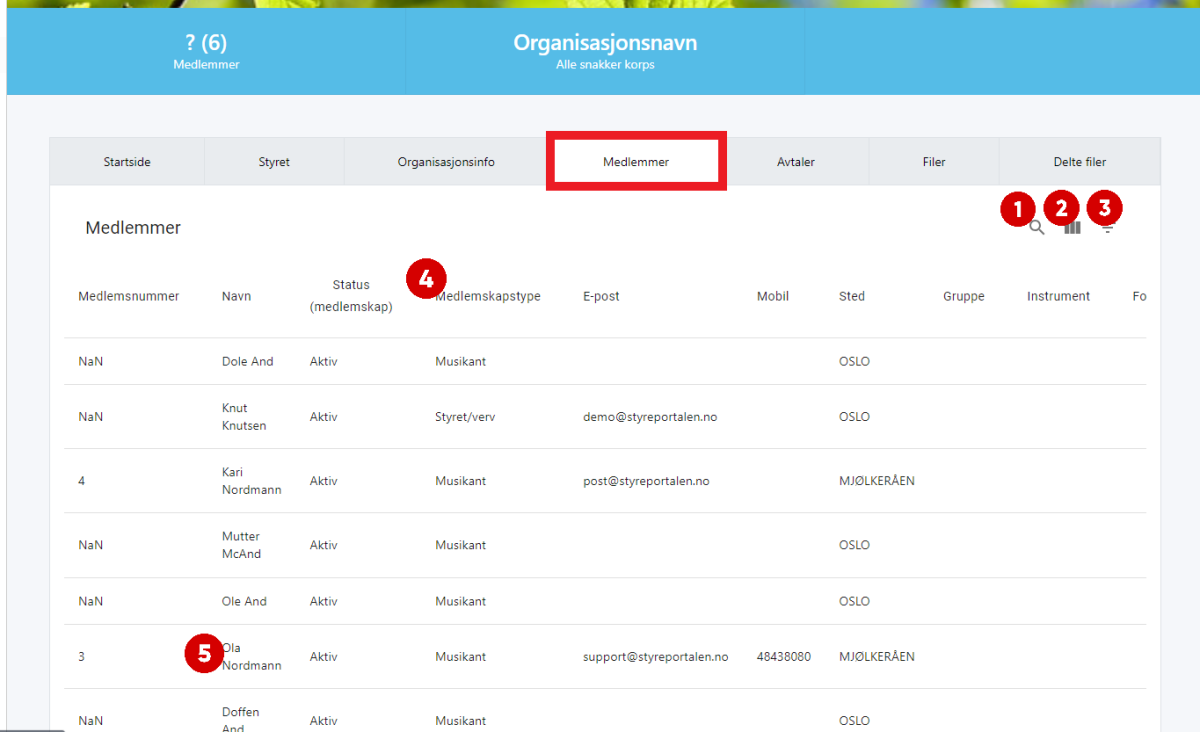The image size is (1200, 732).
Task: Switch to the Startside tab
Action: (x=127, y=162)
